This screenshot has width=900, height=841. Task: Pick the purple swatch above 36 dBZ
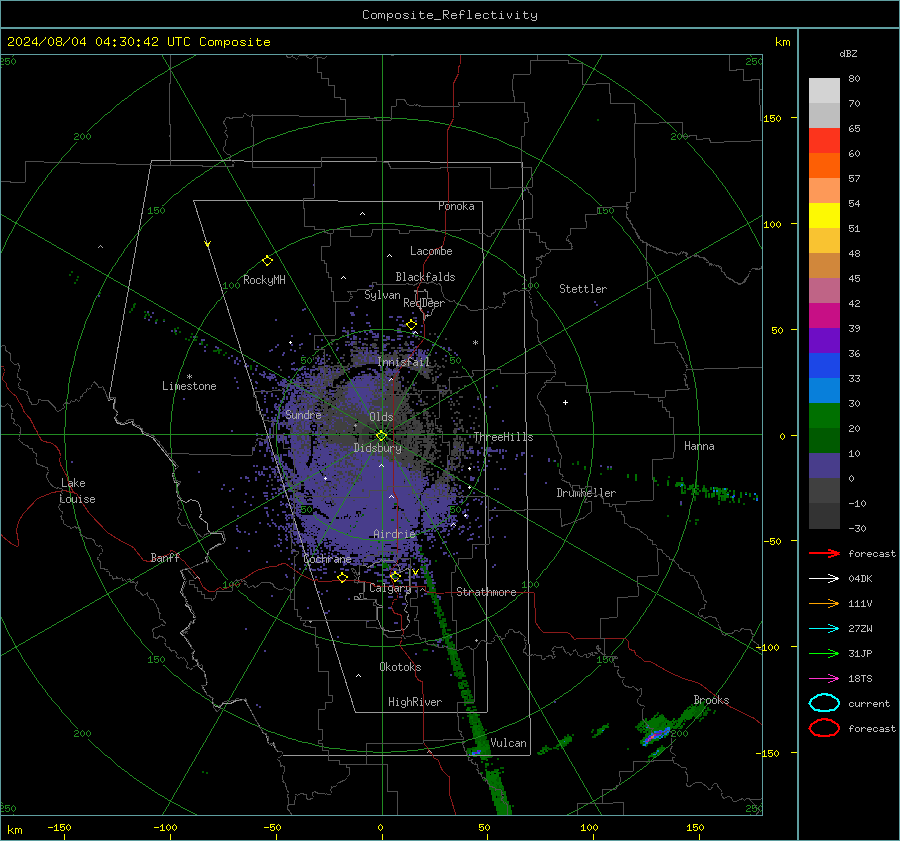pyautogui.click(x=824, y=340)
